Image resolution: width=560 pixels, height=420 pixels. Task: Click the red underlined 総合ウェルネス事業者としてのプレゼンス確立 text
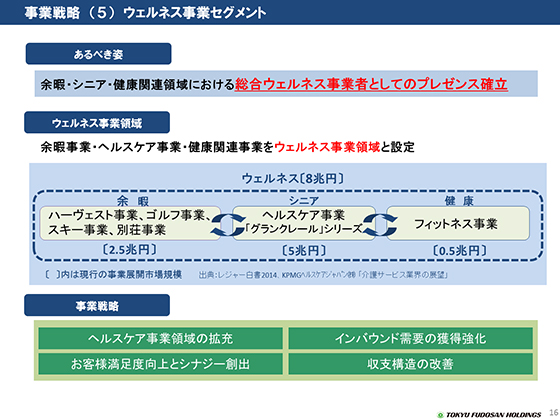(x=371, y=85)
